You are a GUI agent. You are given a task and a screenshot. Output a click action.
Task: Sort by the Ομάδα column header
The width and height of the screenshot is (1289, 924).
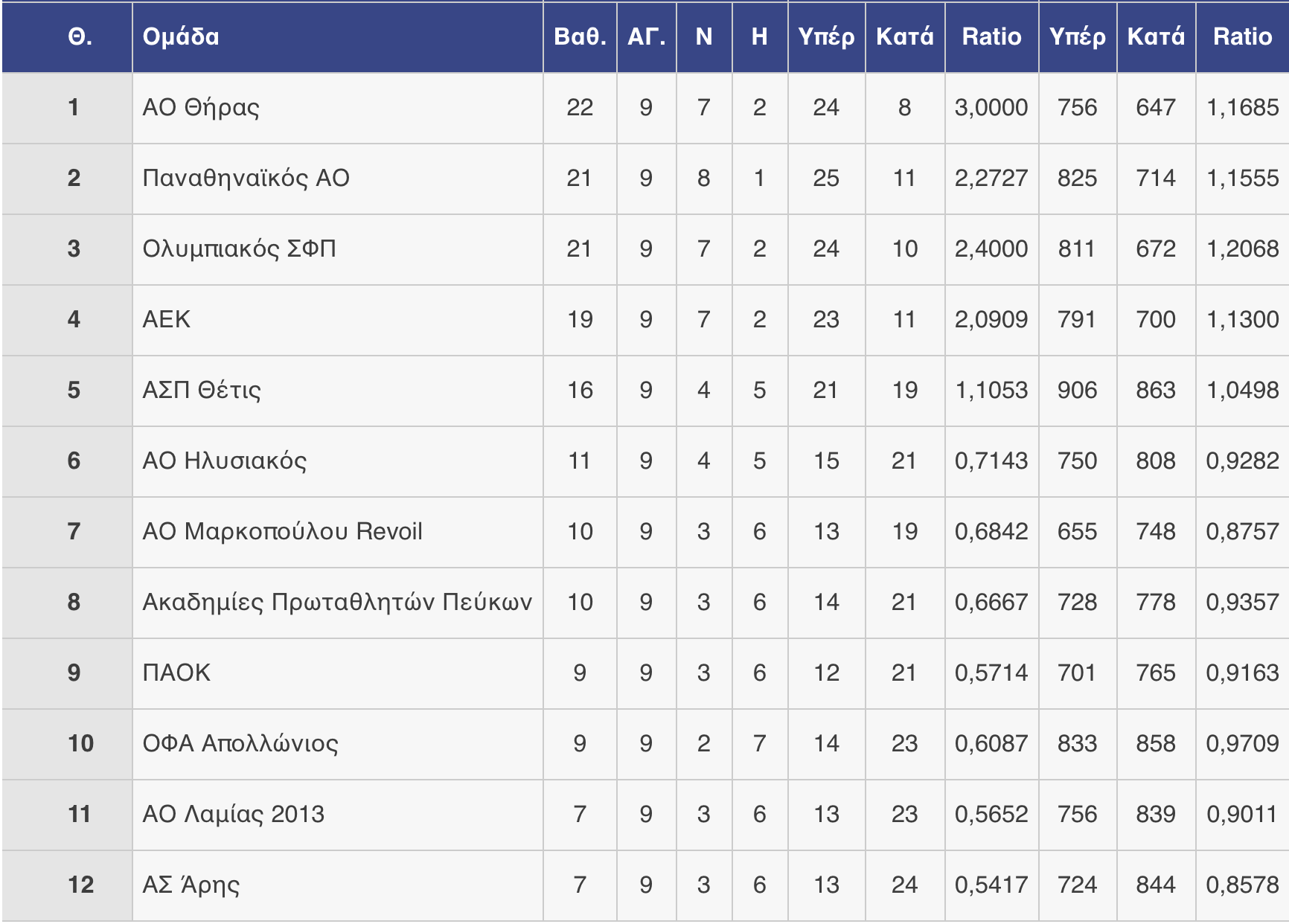181,36
